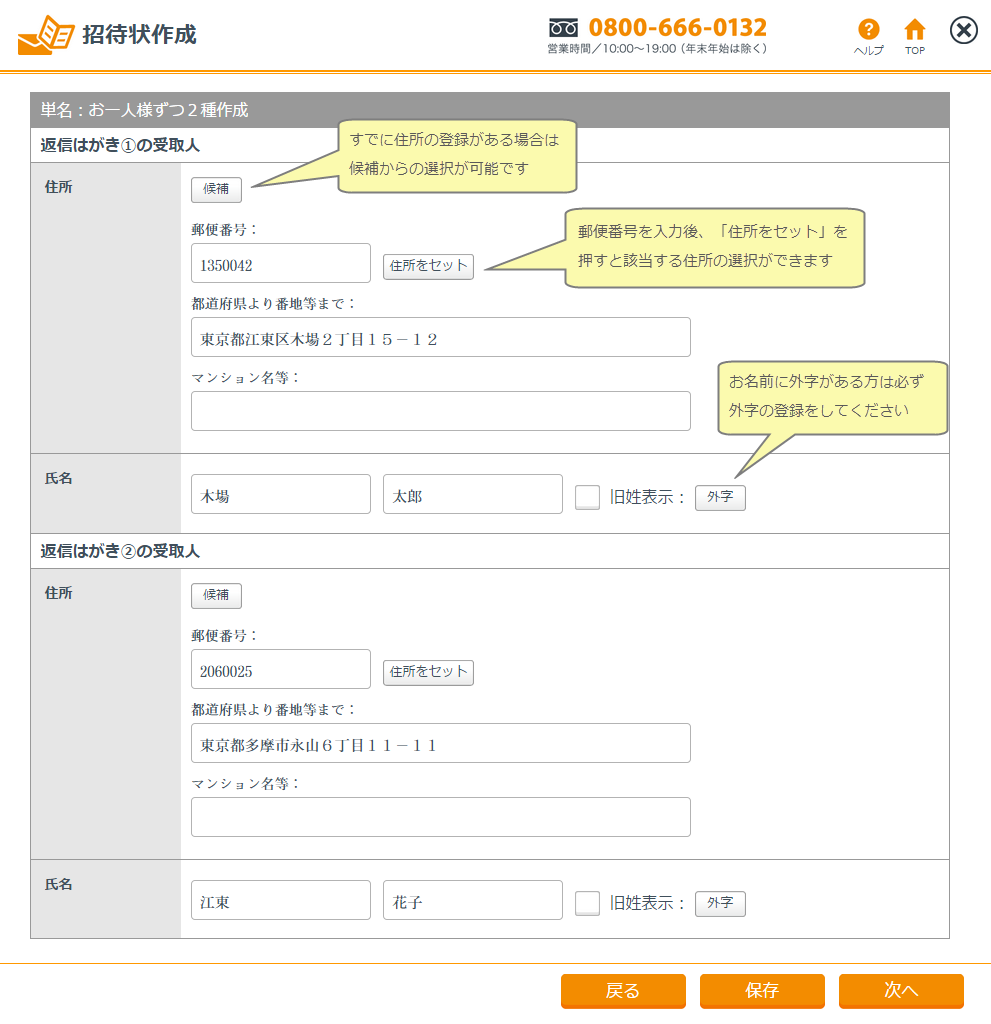Select empty マンション名等 field for first recipient
The width and height of the screenshot is (991, 1024).
coord(440,411)
